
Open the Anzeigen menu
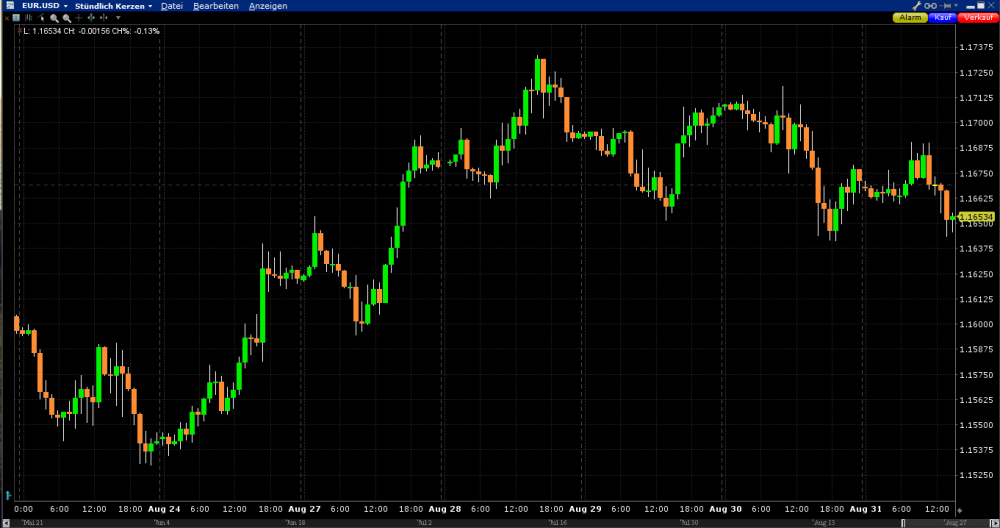click(x=268, y=6)
